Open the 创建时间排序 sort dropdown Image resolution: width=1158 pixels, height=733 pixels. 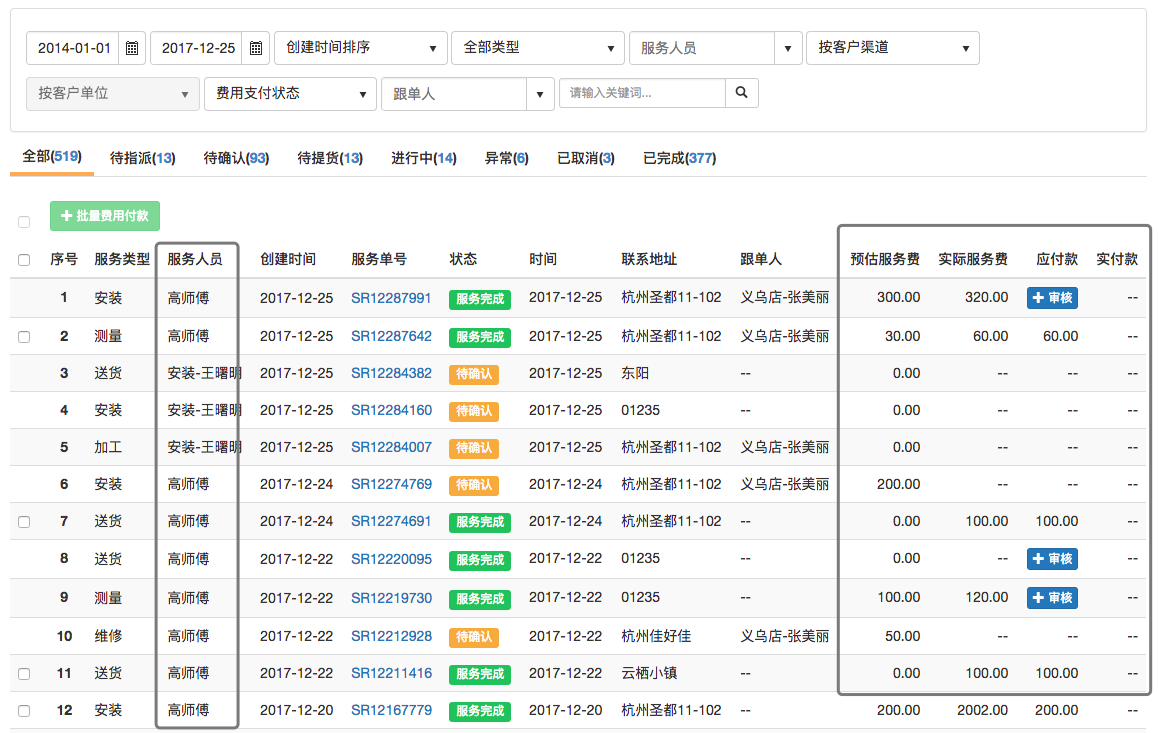click(360, 48)
